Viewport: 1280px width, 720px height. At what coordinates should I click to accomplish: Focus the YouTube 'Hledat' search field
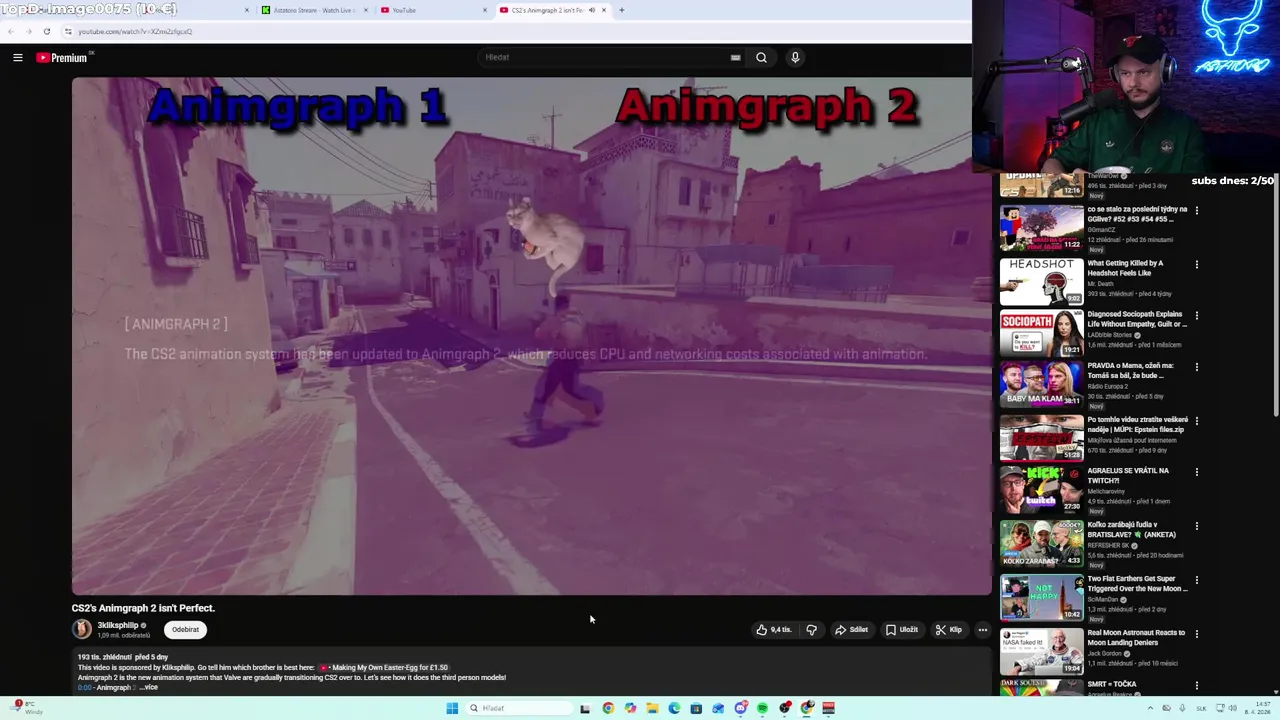click(x=606, y=58)
